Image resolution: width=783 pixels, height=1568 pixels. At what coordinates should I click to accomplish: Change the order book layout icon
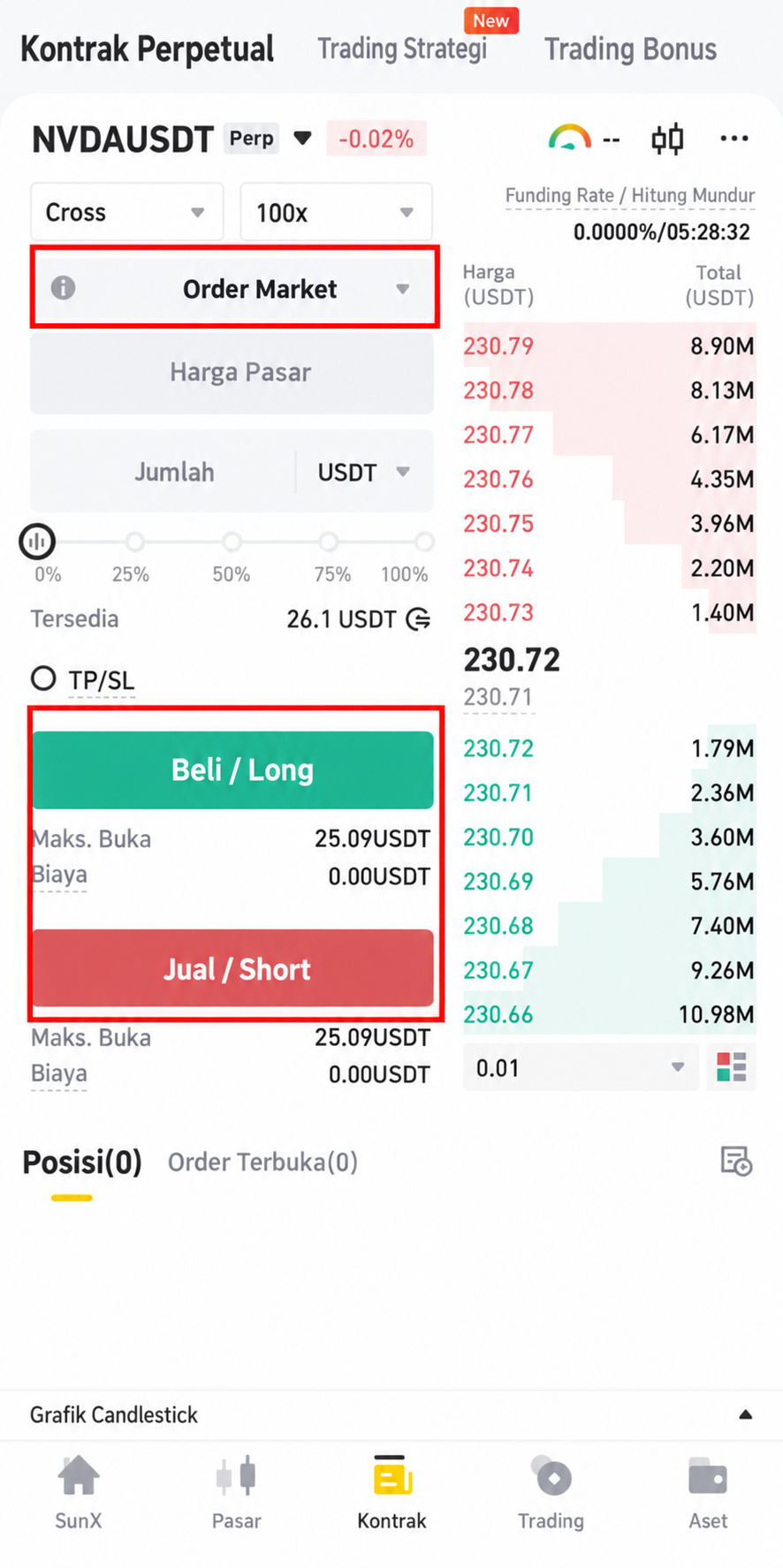[731, 1067]
